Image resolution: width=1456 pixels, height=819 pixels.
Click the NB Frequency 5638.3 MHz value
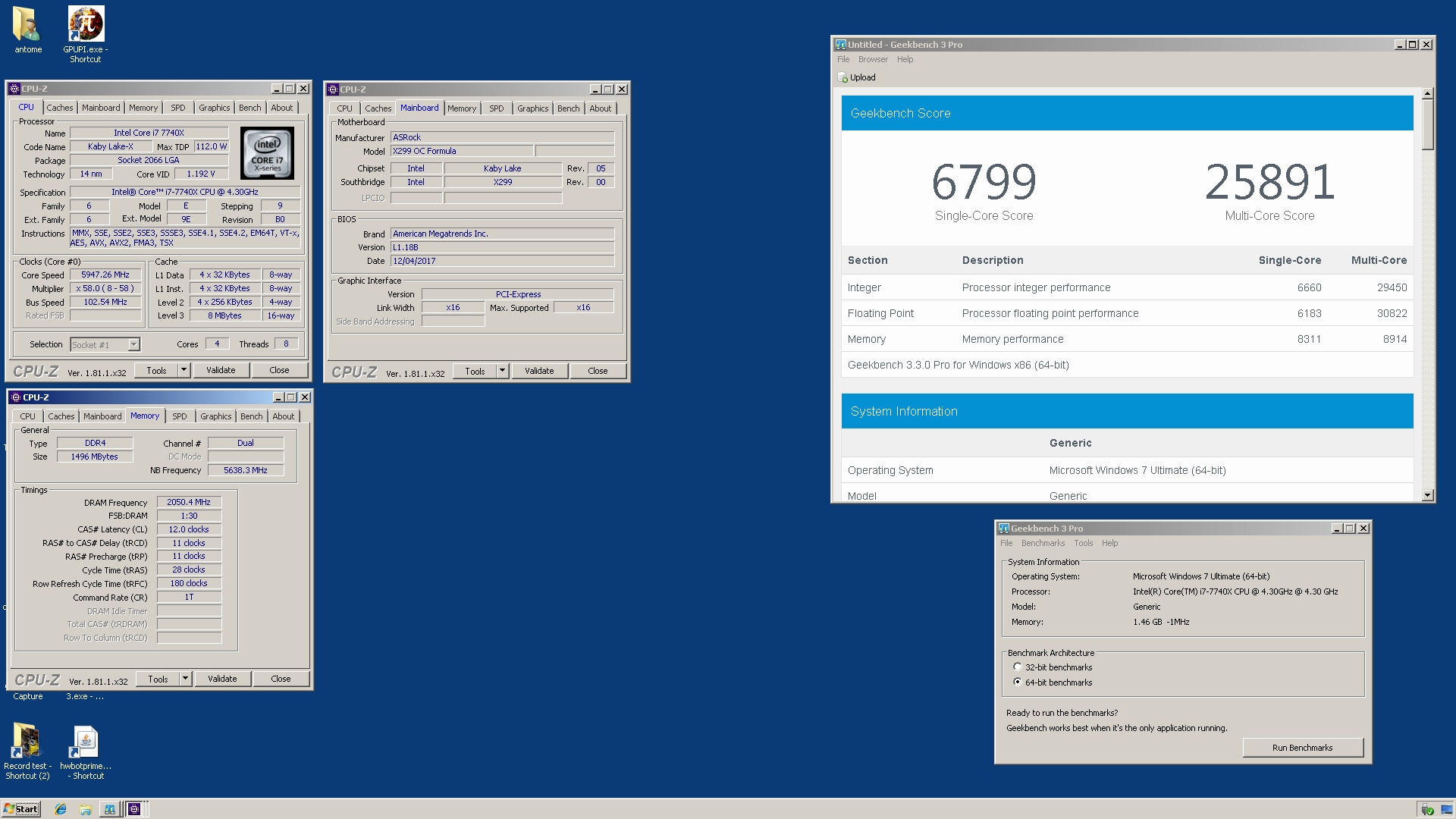pos(246,470)
